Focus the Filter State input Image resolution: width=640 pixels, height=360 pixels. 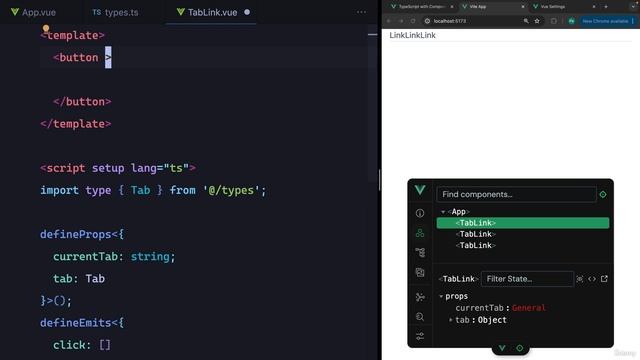click(x=527, y=279)
